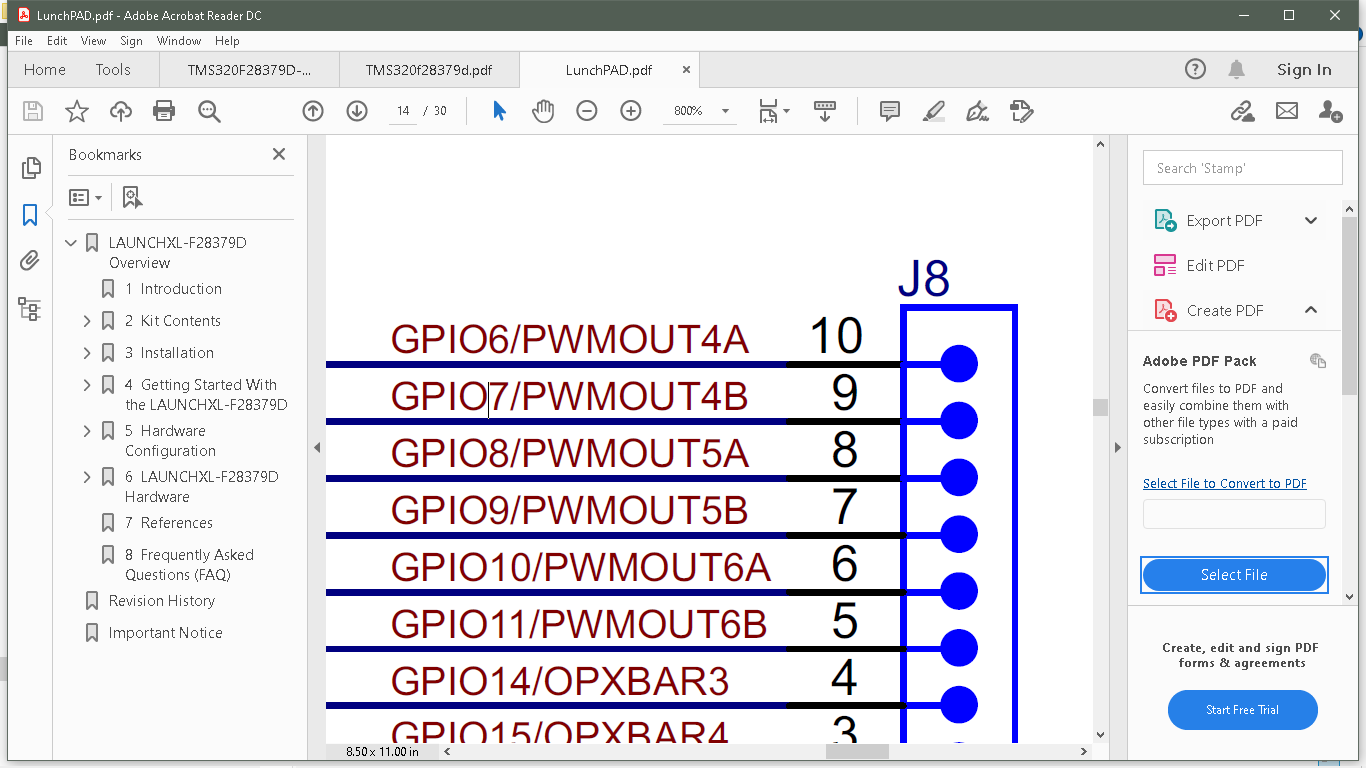Click the icon beside Adobe PDF Pack
This screenshot has width=1366, height=768.
pyautogui.click(x=1318, y=361)
